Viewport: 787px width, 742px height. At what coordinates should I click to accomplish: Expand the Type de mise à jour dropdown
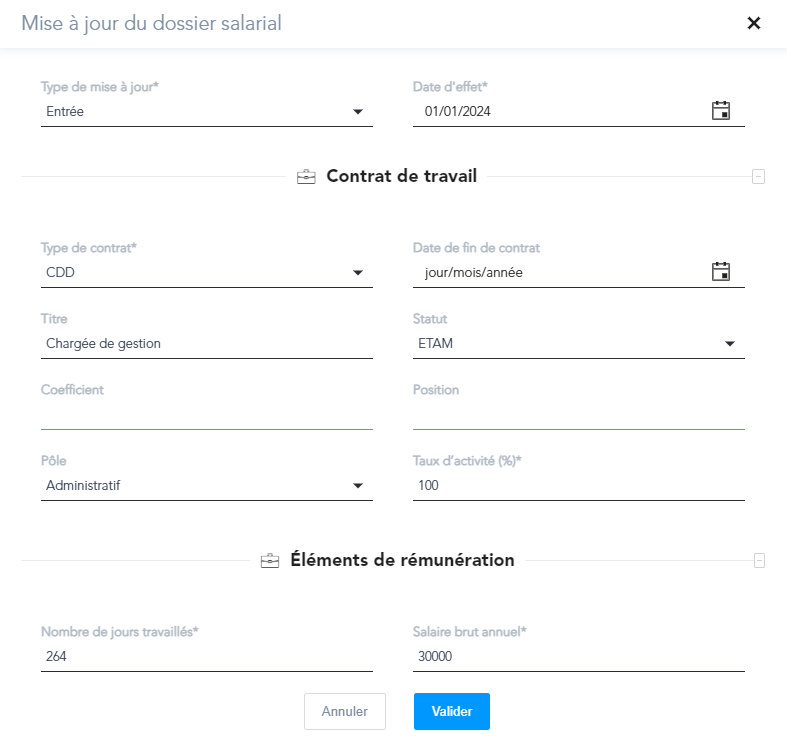[207, 111]
